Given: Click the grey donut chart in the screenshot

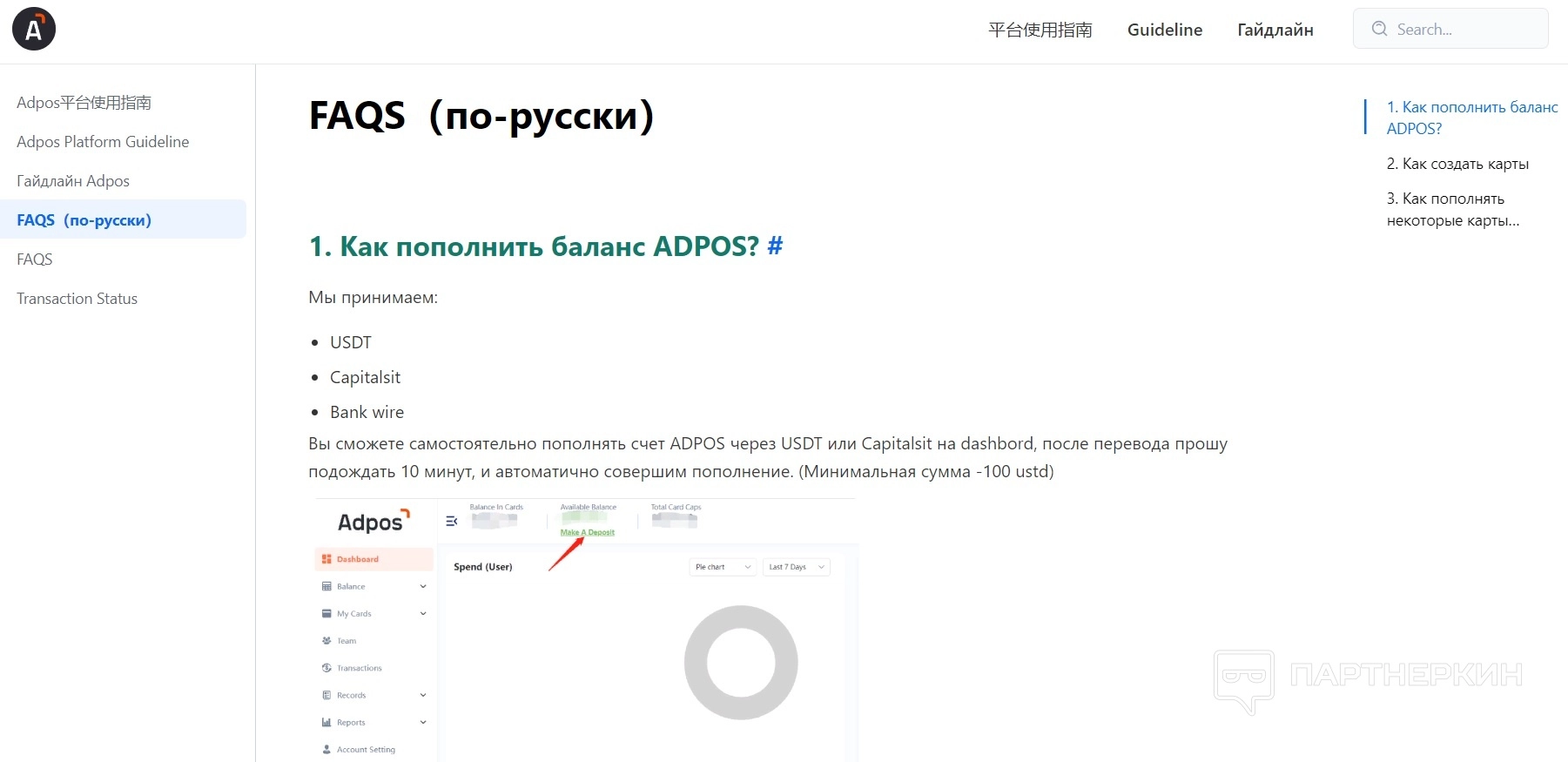Looking at the screenshot, I should point(741,663).
